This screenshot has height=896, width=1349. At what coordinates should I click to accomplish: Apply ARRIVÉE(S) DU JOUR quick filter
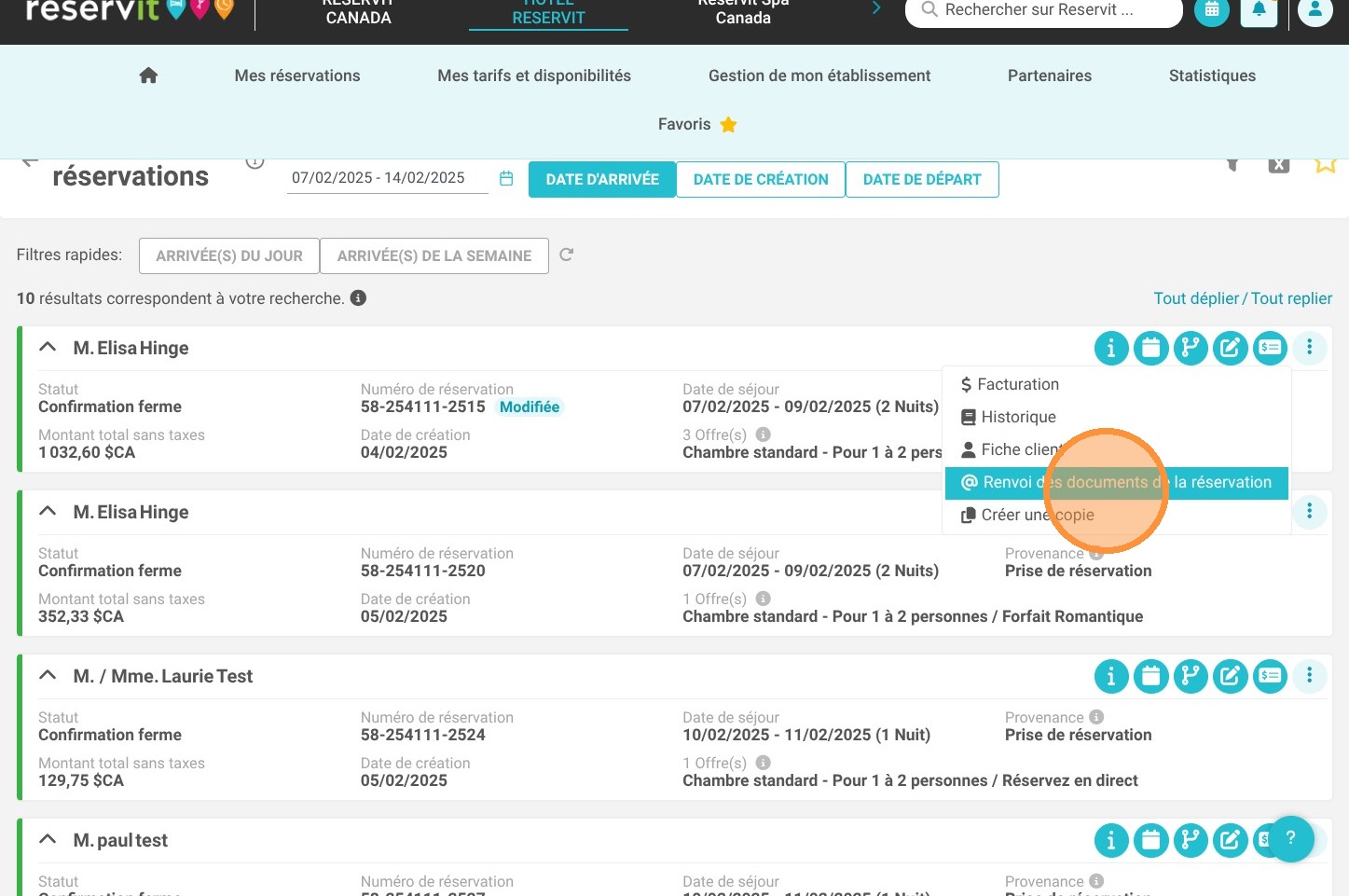229,255
